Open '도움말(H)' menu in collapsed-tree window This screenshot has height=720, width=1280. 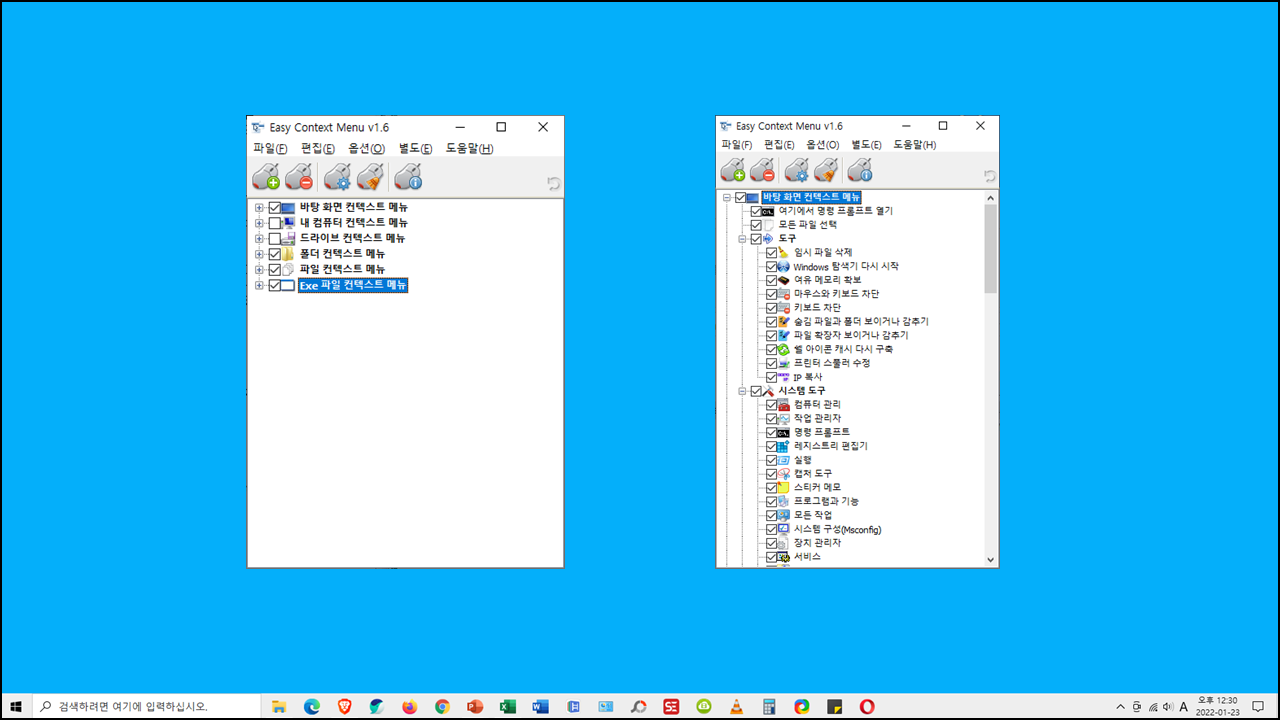tap(469, 149)
